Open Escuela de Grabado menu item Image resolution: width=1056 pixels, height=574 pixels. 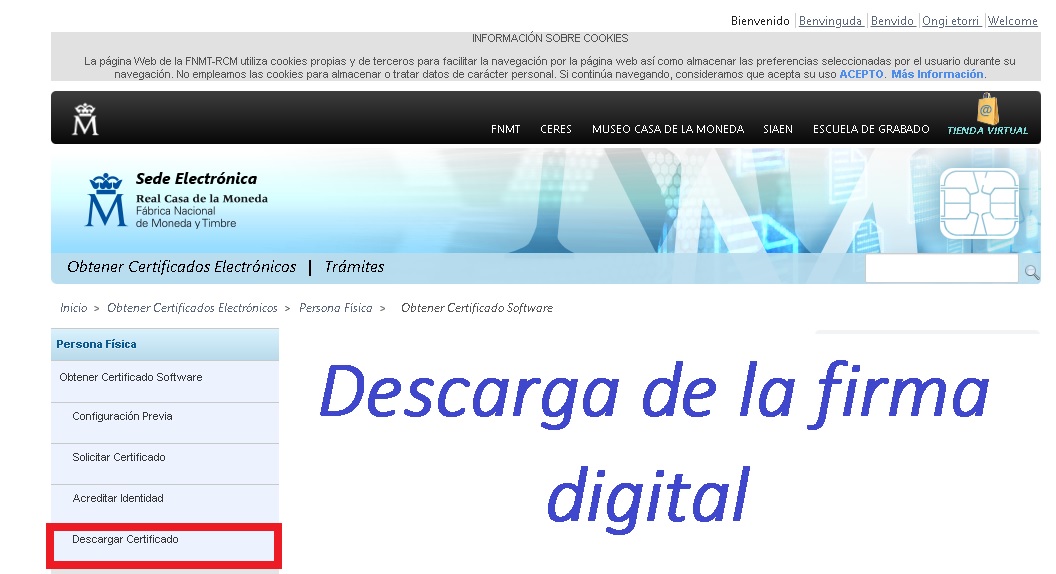871,129
